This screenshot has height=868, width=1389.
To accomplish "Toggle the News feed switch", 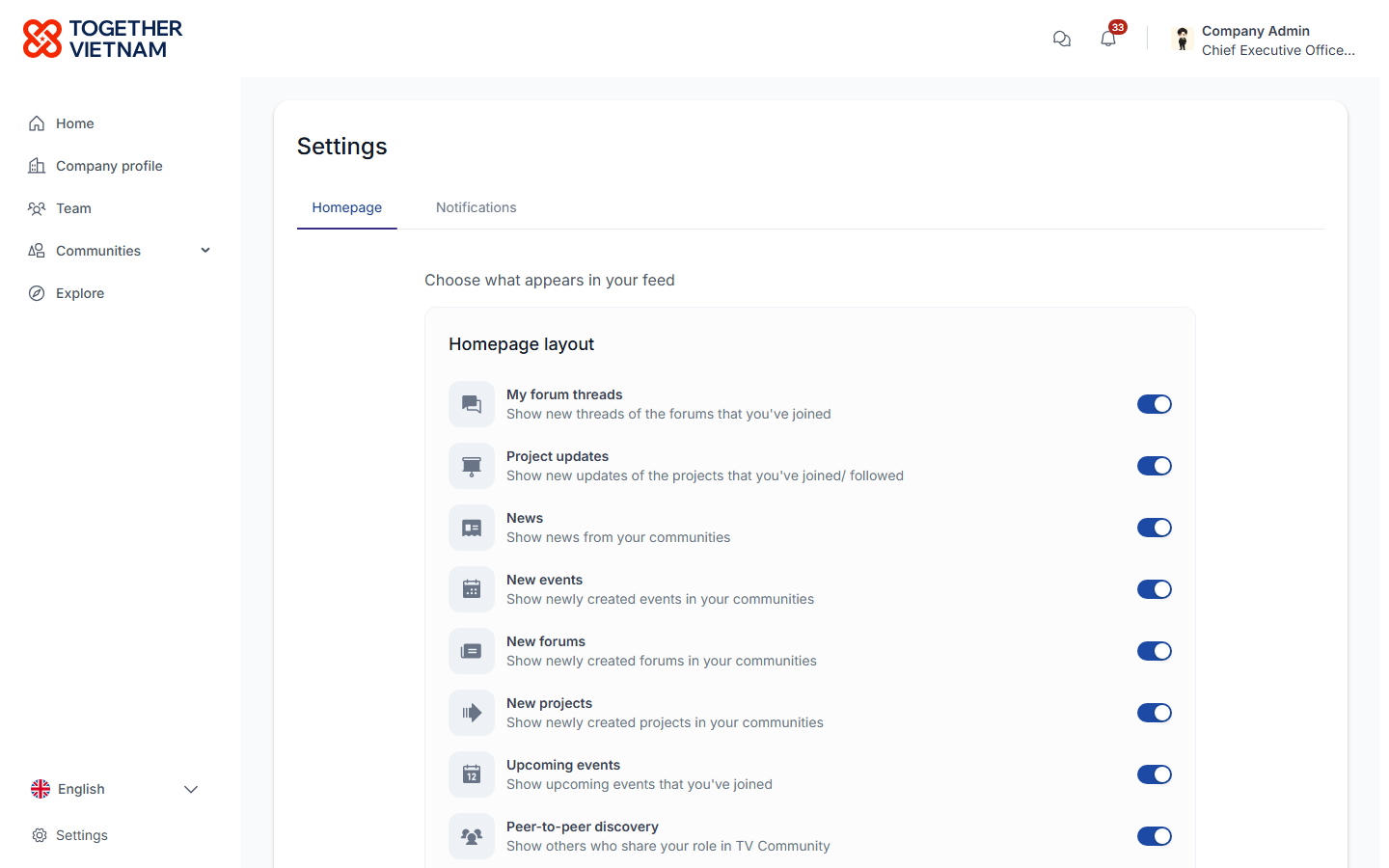I will point(1155,528).
